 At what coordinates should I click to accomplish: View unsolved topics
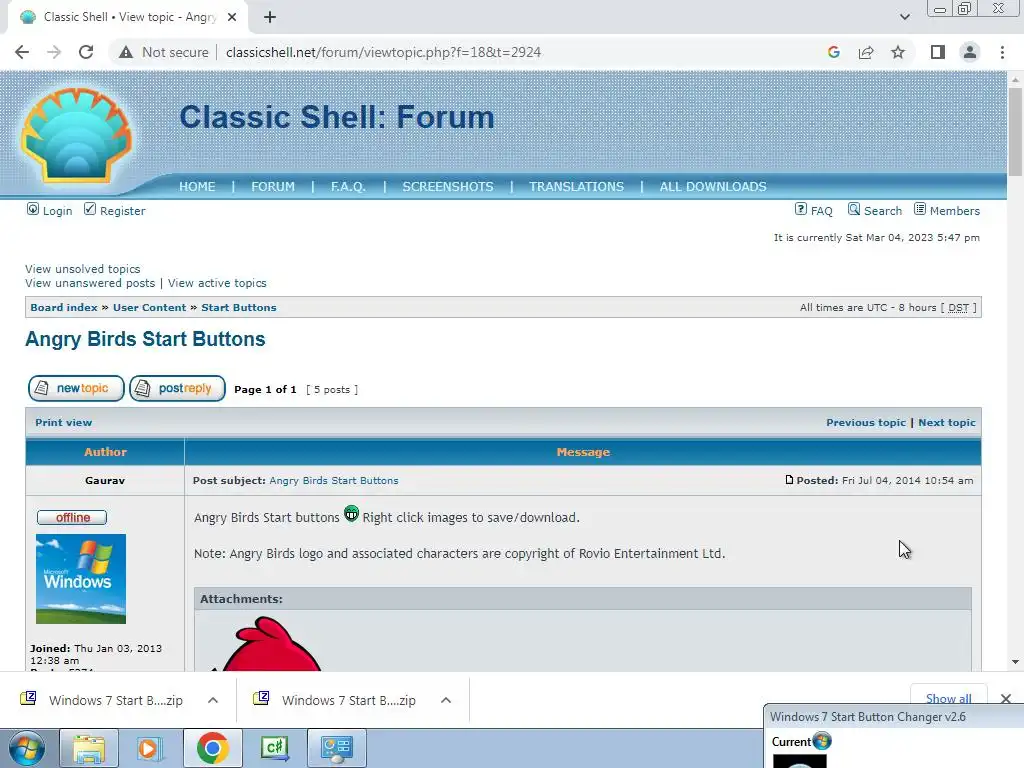(x=83, y=269)
